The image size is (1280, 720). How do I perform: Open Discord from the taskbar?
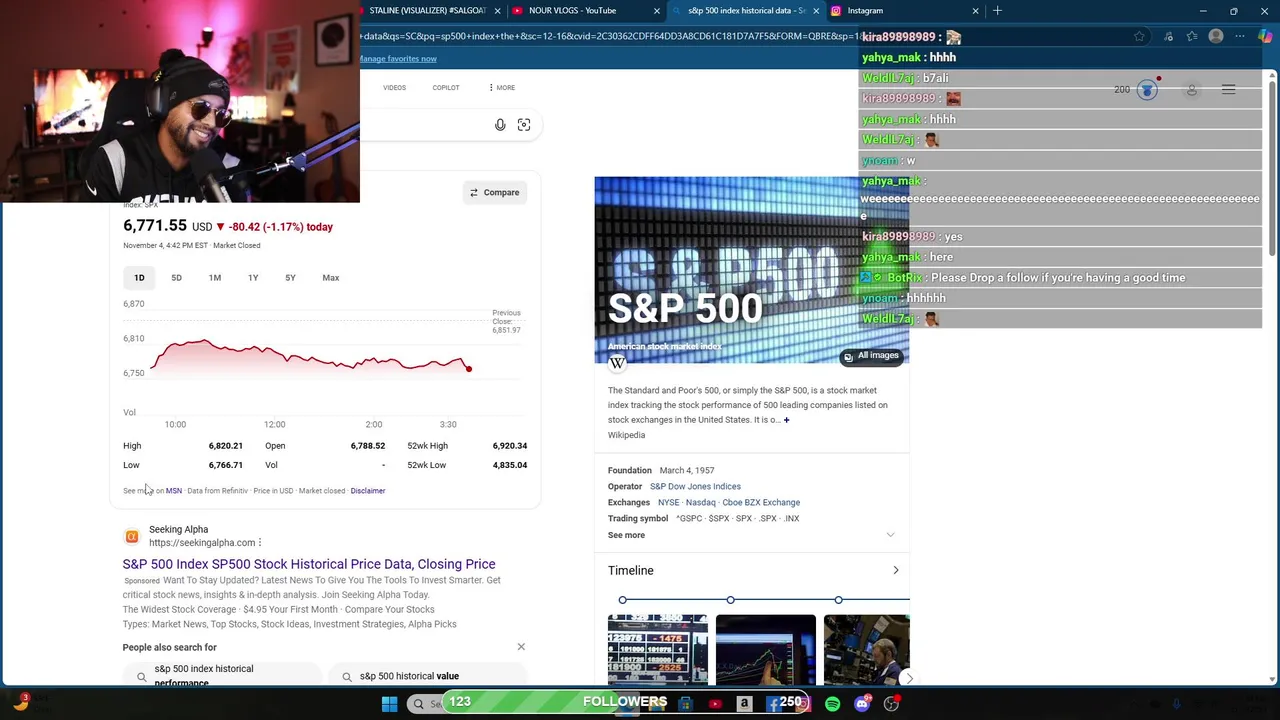pyautogui.click(x=862, y=704)
